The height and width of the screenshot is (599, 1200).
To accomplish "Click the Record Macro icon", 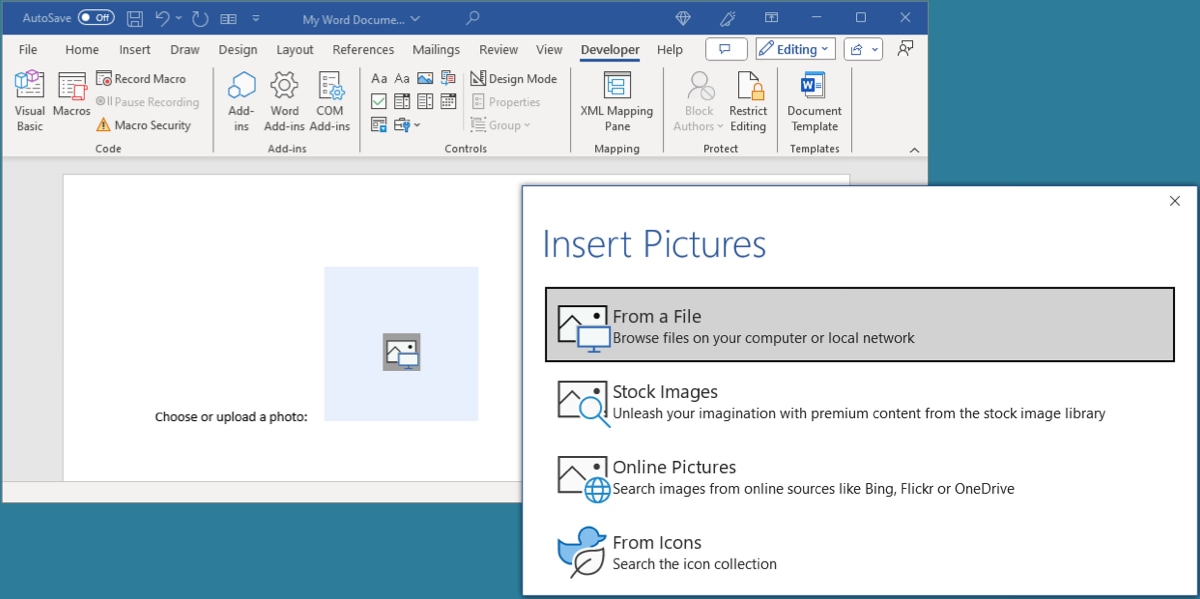I will pos(104,78).
